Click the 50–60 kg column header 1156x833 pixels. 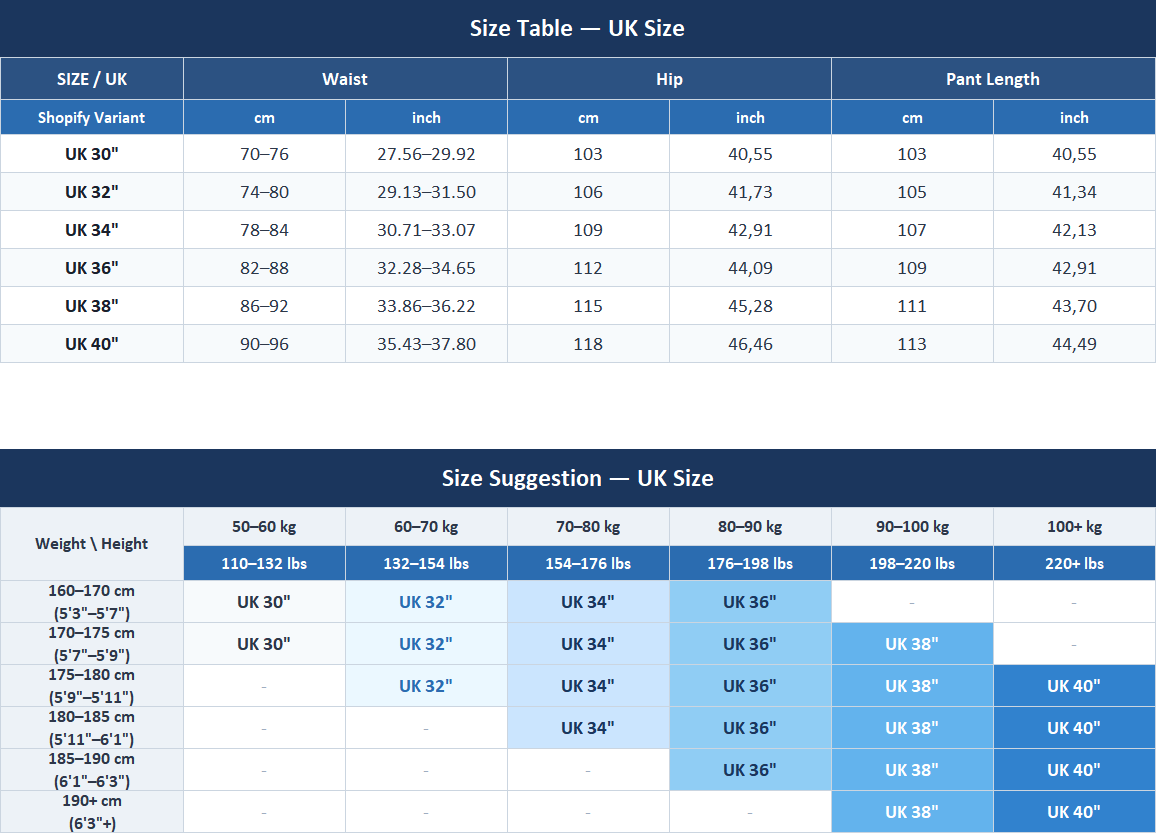pos(264,526)
